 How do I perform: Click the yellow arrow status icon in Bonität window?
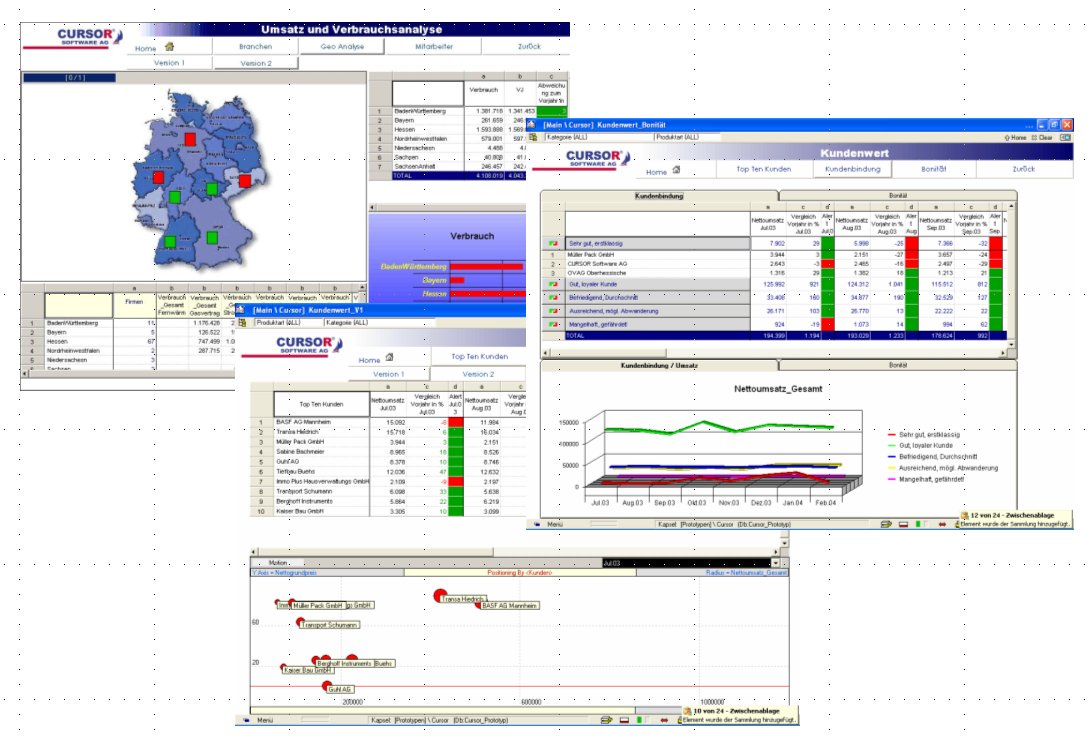point(886,524)
